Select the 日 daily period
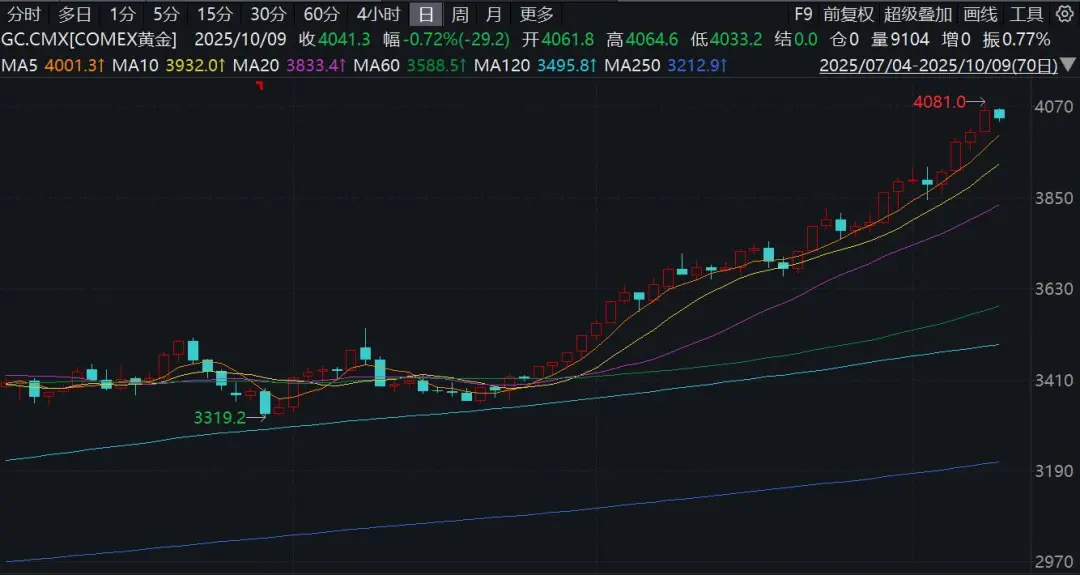This screenshot has width=1080, height=575. pyautogui.click(x=426, y=14)
